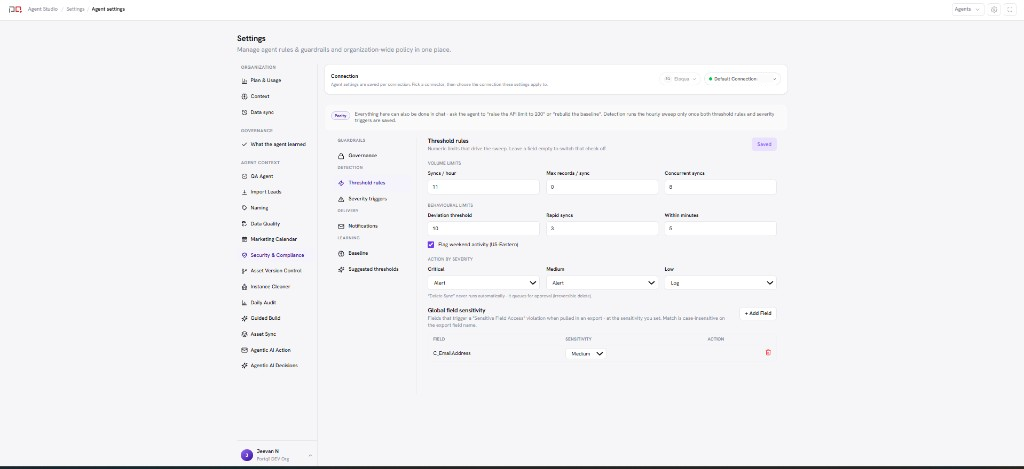Click the Within minutes input field
1024x469 pixels.
(x=720, y=229)
